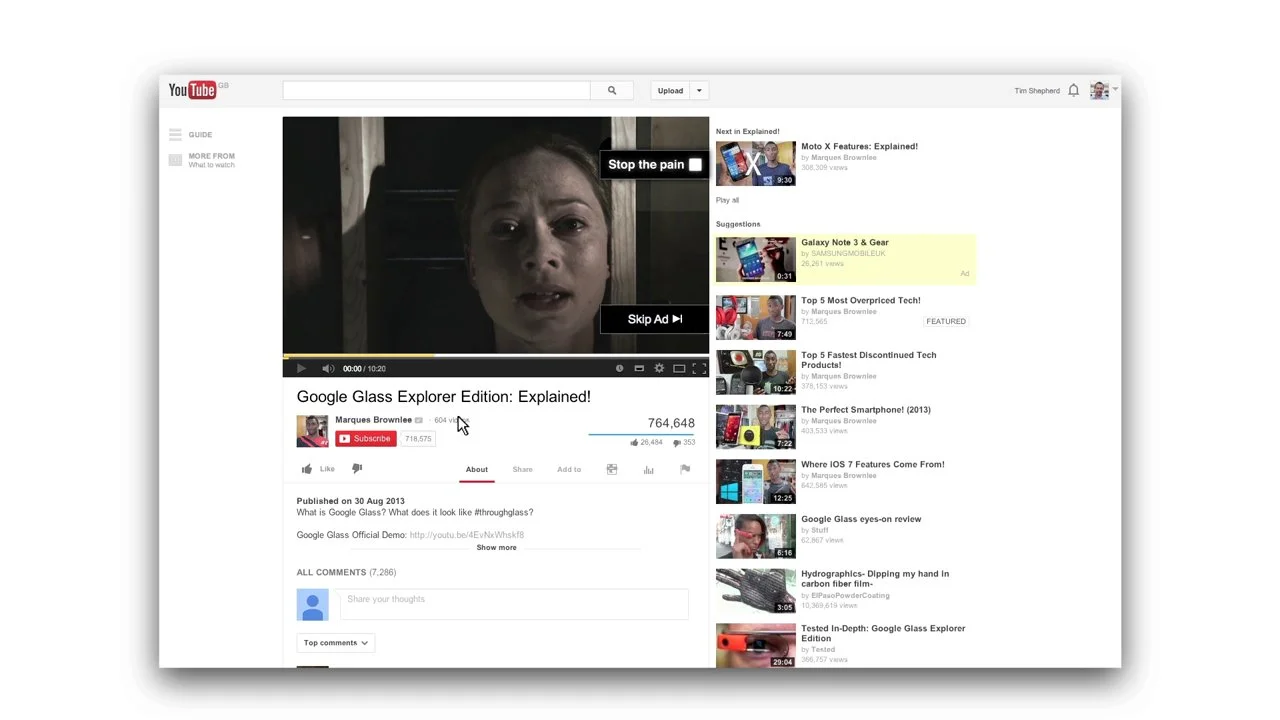Open the player settings gear
Image resolution: width=1280 pixels, height=720 pixels.
click(x=659, y=369)
